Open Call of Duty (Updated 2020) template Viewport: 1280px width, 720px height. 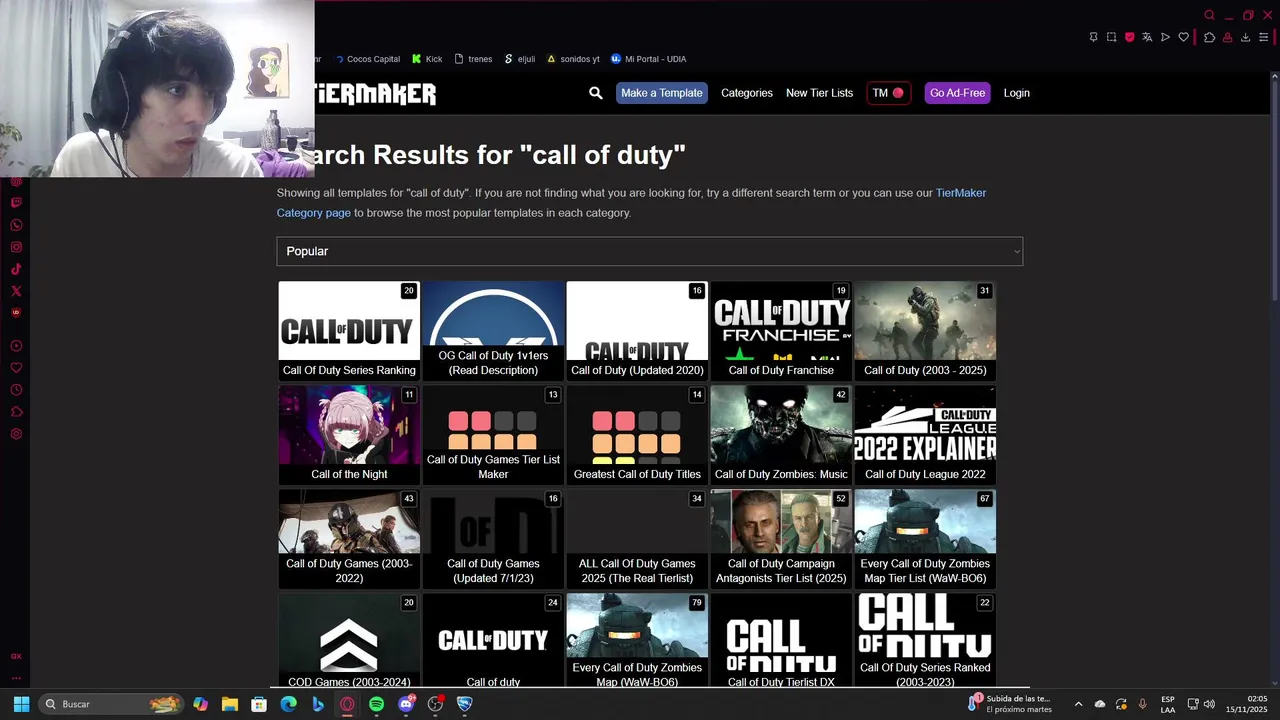[637, 331]
